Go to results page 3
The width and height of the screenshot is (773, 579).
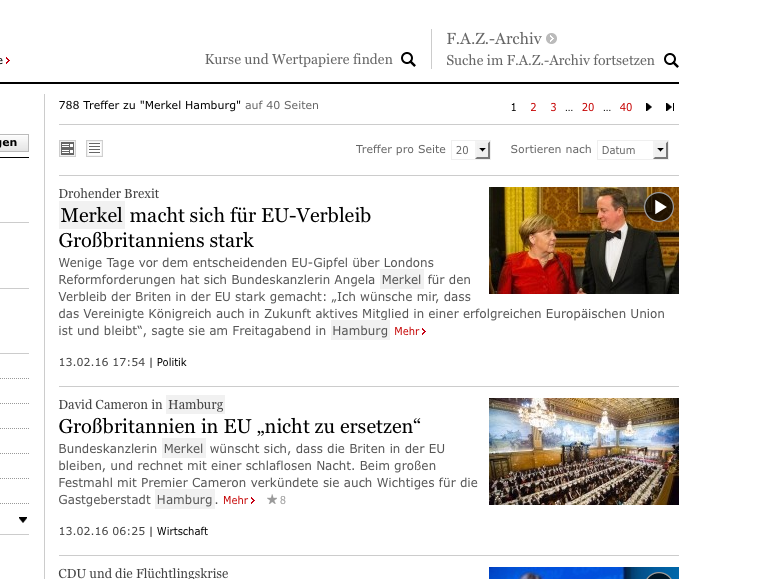(x=553, y=107)
